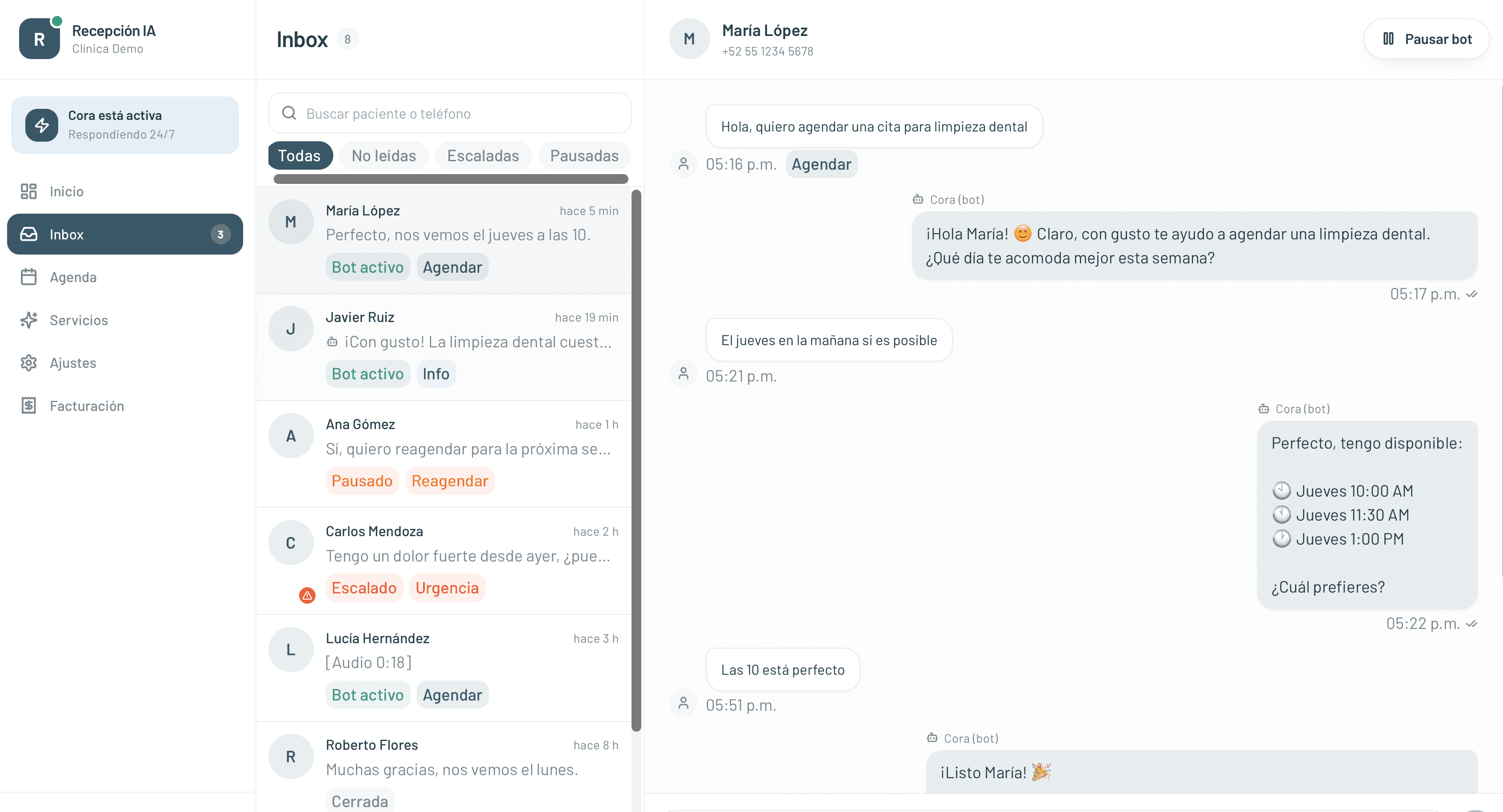
Task: Click the Cora está activa status card
Action: (x=125, y=125)
